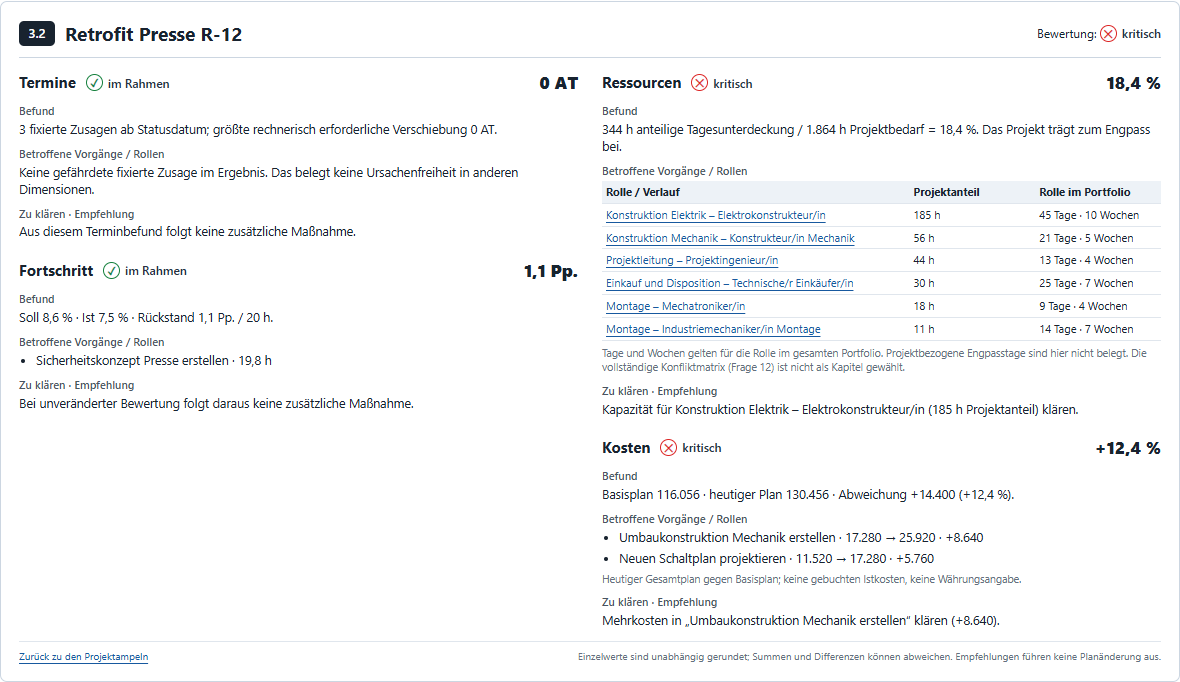Open Konstruktion Elektrik – Elektrokonstrukteur/in link
This screenshot has width=1180, height=682.
pos(716,215)
